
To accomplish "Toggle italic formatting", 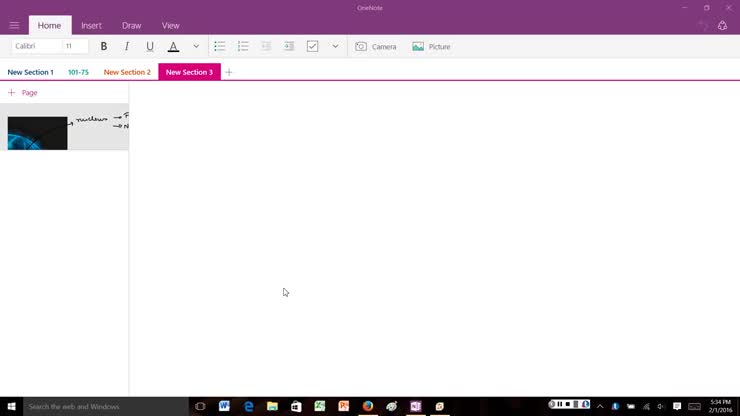I will [x=127, y=46].
